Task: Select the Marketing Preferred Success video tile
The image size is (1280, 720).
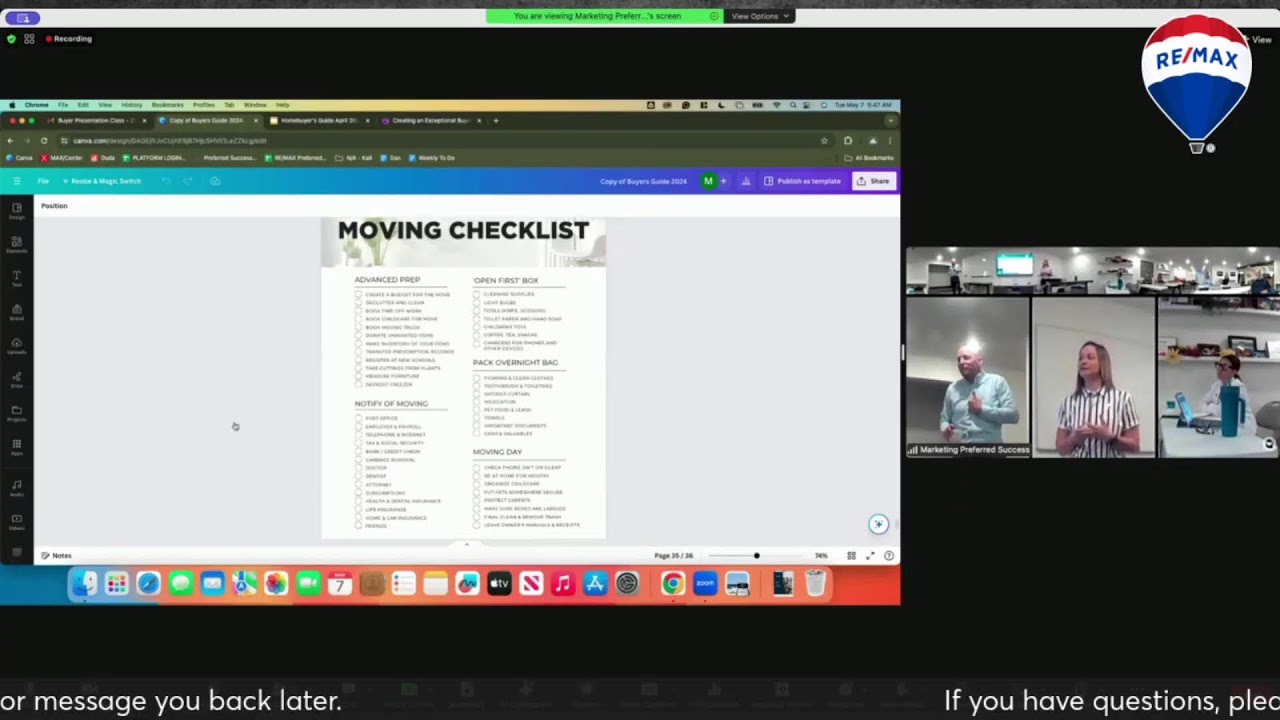Action: [968, 377]
